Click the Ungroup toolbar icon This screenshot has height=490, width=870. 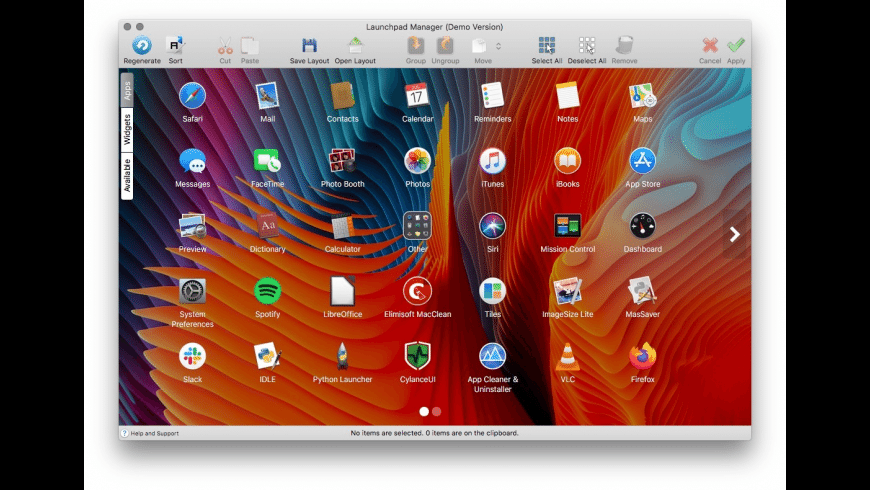point(445,46)
